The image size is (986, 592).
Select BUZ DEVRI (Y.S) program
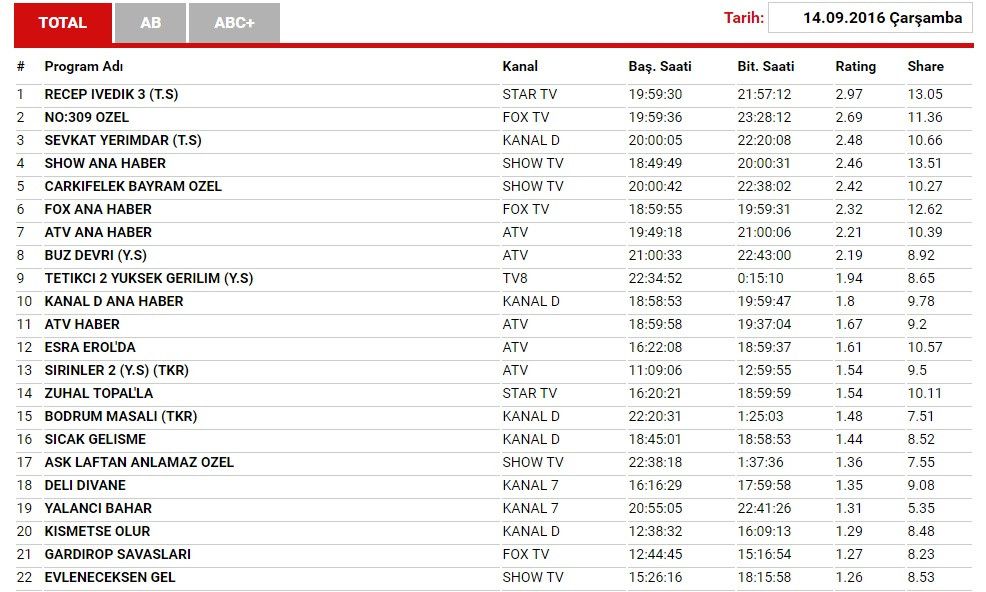coord(95,255)
